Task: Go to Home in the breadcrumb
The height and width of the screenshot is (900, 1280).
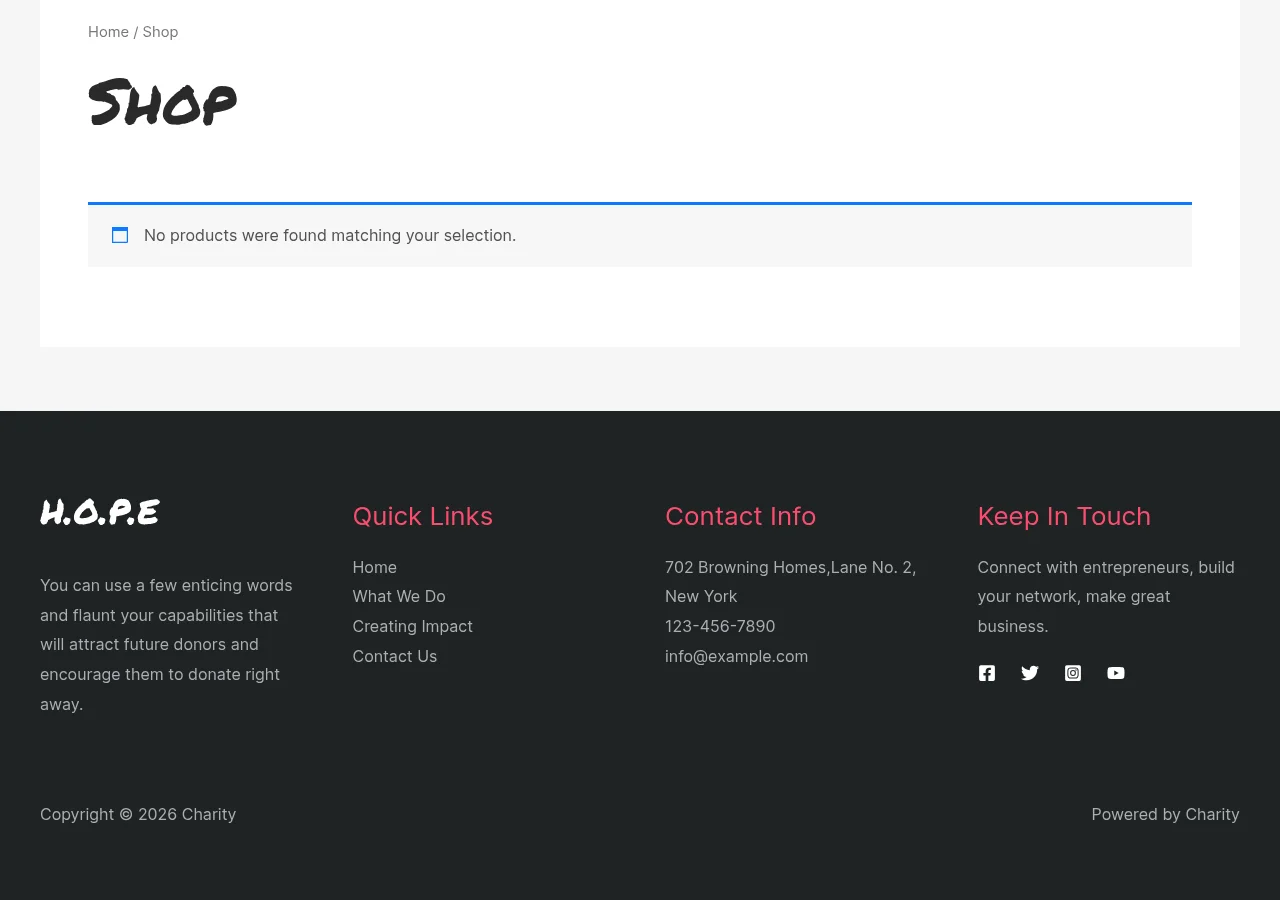Action: pos(108,32)
